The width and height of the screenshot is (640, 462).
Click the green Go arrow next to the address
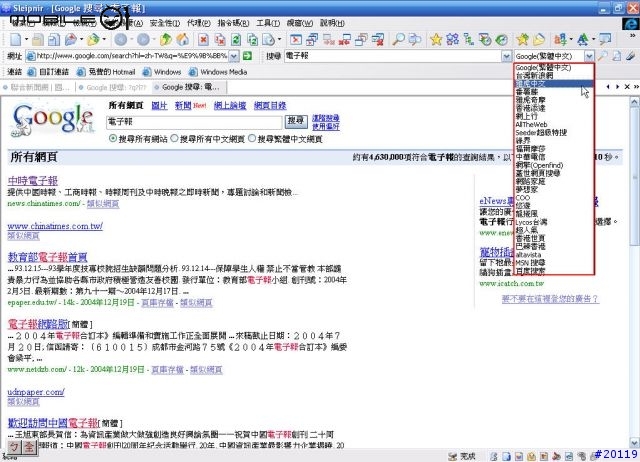coord(247,56)
